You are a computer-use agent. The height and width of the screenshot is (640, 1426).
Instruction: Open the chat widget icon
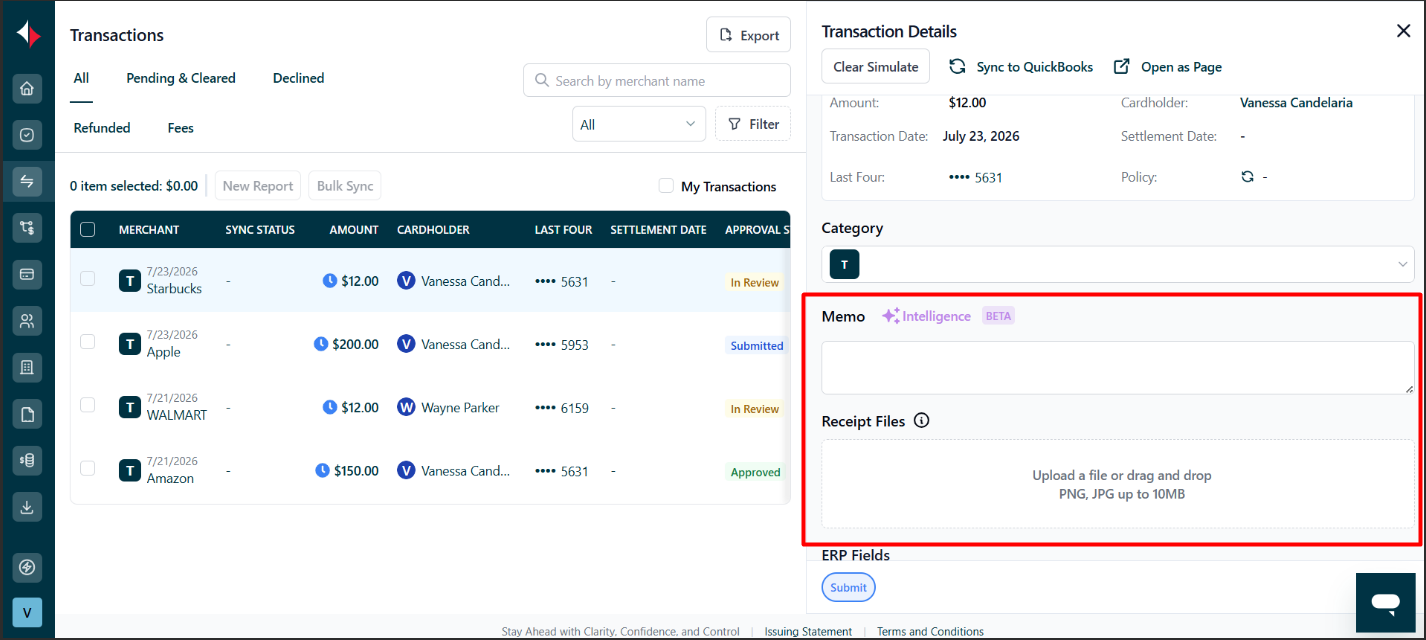pyautogui.click(x=1385, y=602)
